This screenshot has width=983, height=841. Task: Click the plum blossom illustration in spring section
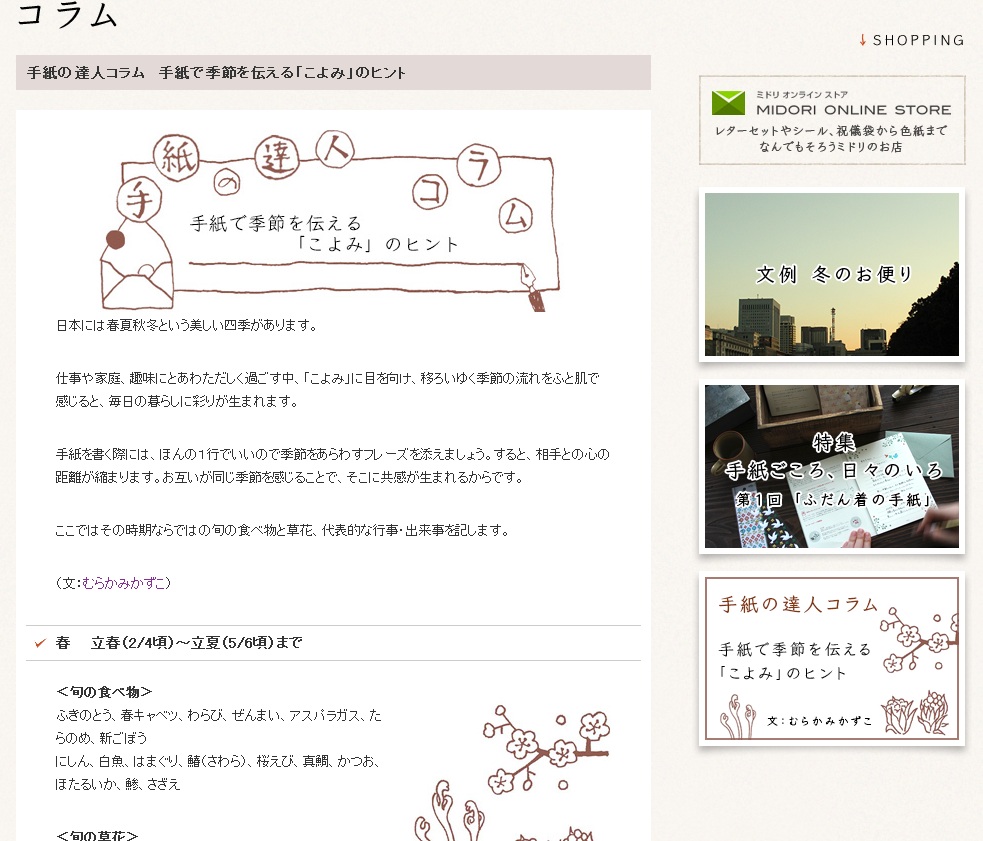(x=540, y=745)
